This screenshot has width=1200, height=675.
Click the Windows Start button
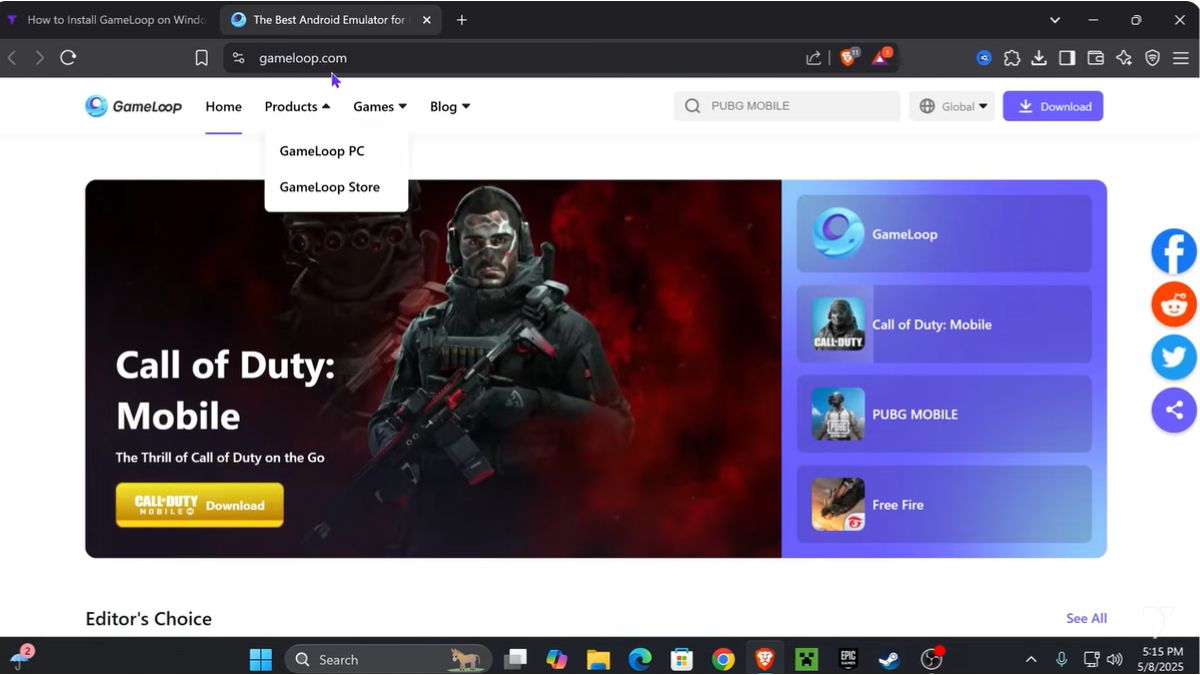[261, 659]
